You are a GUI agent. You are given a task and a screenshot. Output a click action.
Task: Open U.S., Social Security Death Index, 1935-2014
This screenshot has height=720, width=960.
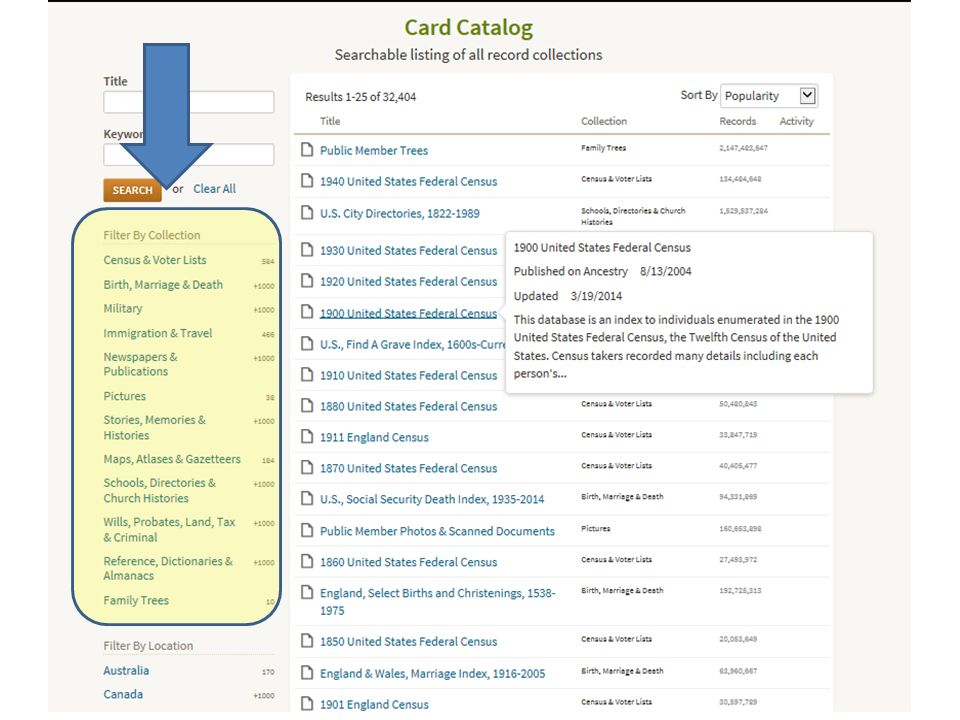click(x=432, y=500)
